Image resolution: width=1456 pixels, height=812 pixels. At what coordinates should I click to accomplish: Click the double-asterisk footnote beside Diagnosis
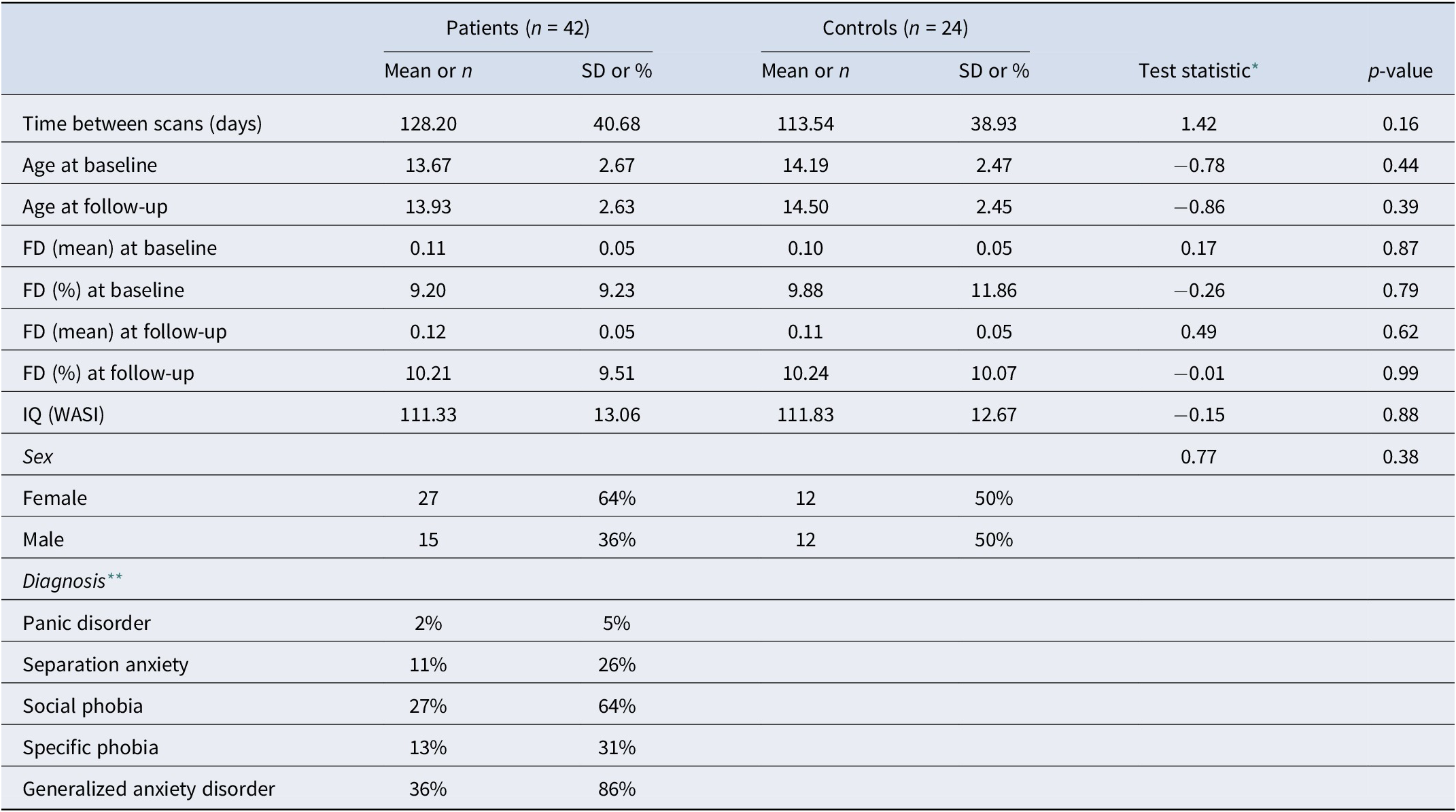point(114,578)
